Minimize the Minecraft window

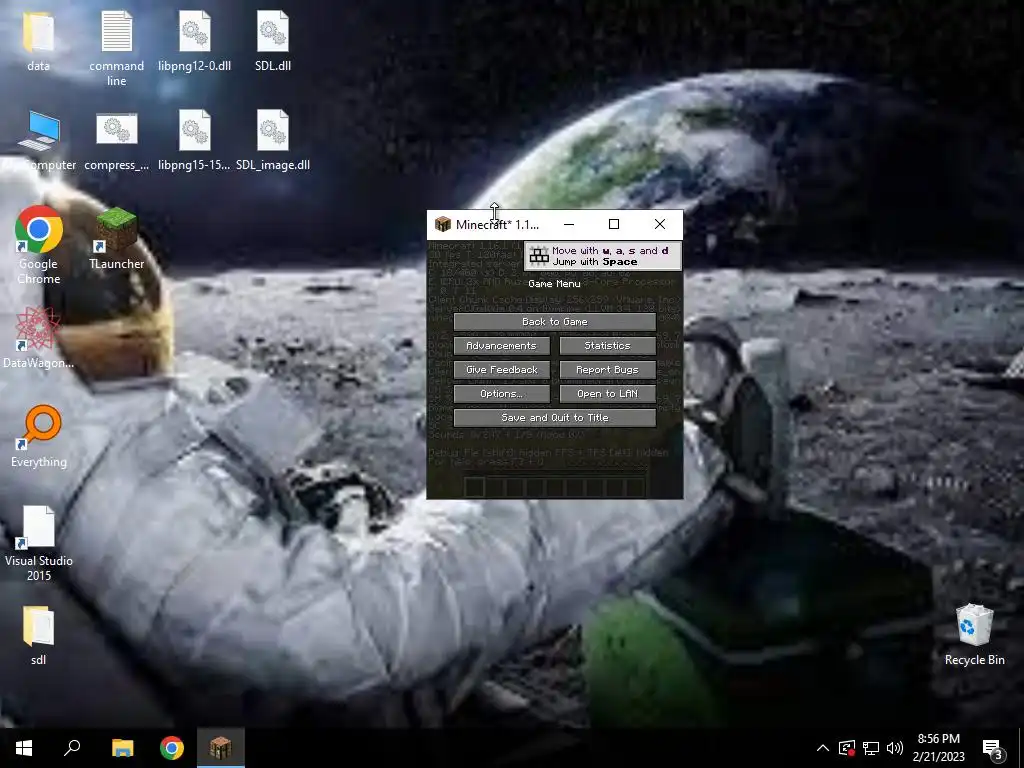[569, 224]
